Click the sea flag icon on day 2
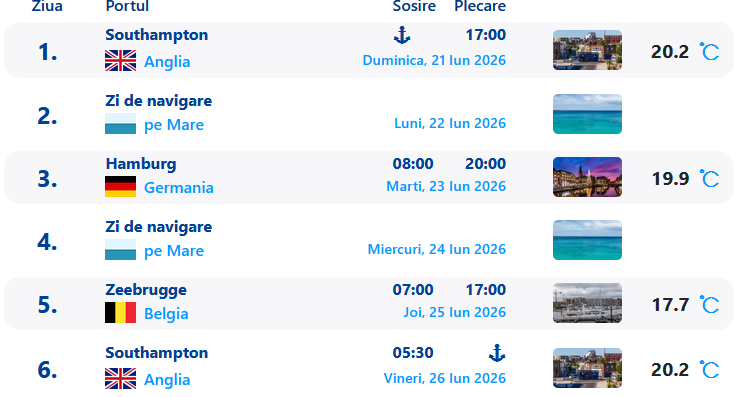 point(121,124)
